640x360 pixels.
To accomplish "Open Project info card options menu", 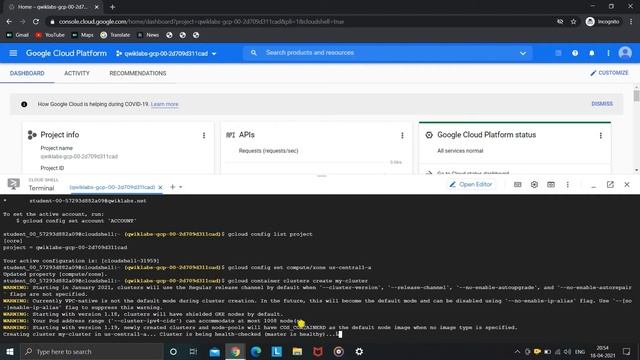I will click(204, 136).
